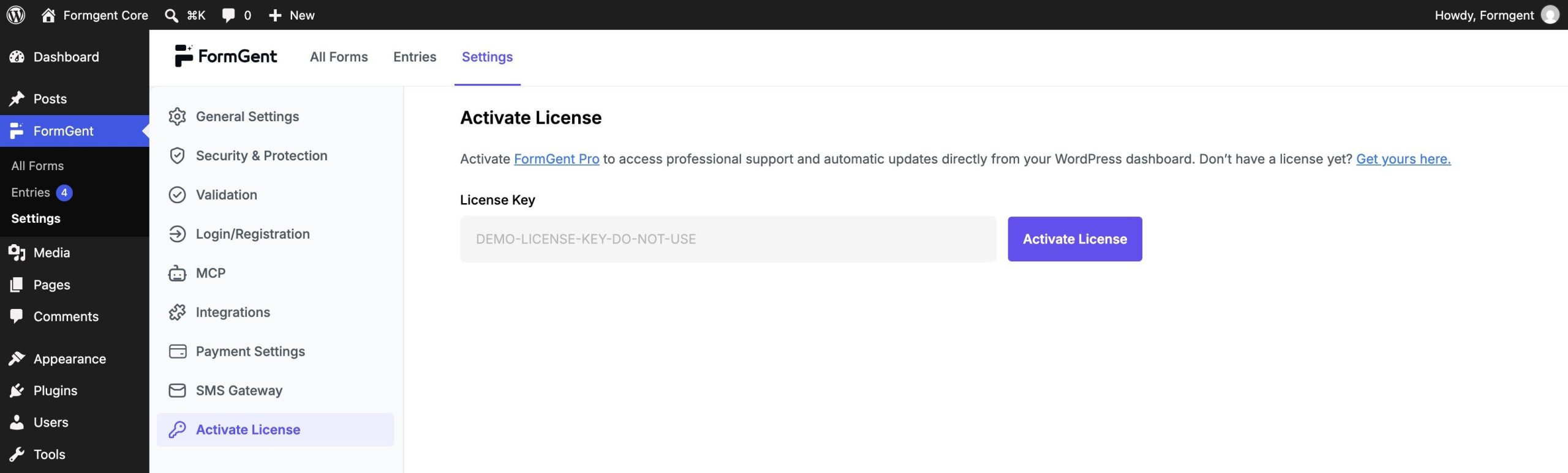Click the Entries count badge showing 4

tap(64, 193)
